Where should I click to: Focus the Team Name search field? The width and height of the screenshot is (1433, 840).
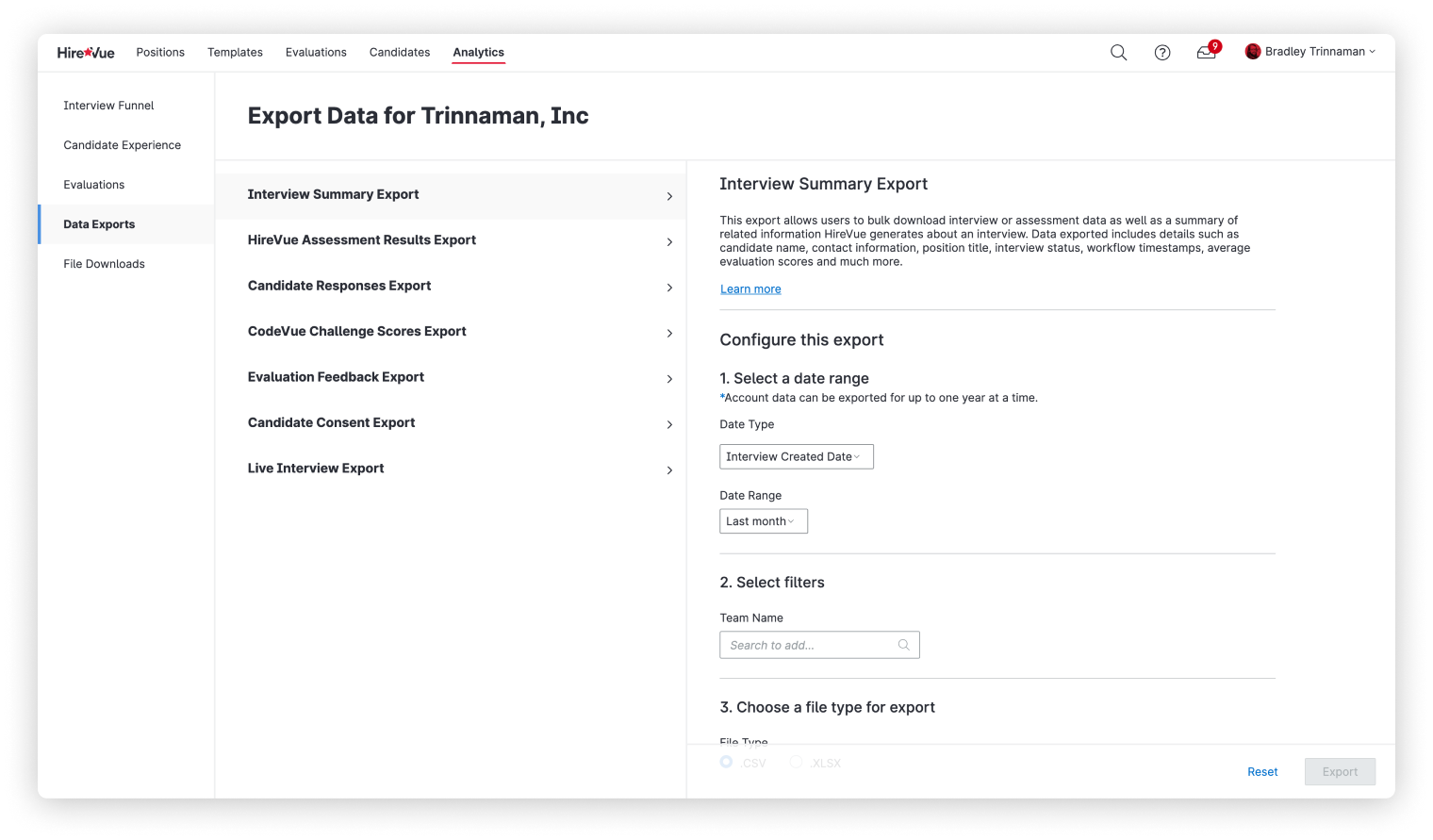click(819, 645)
